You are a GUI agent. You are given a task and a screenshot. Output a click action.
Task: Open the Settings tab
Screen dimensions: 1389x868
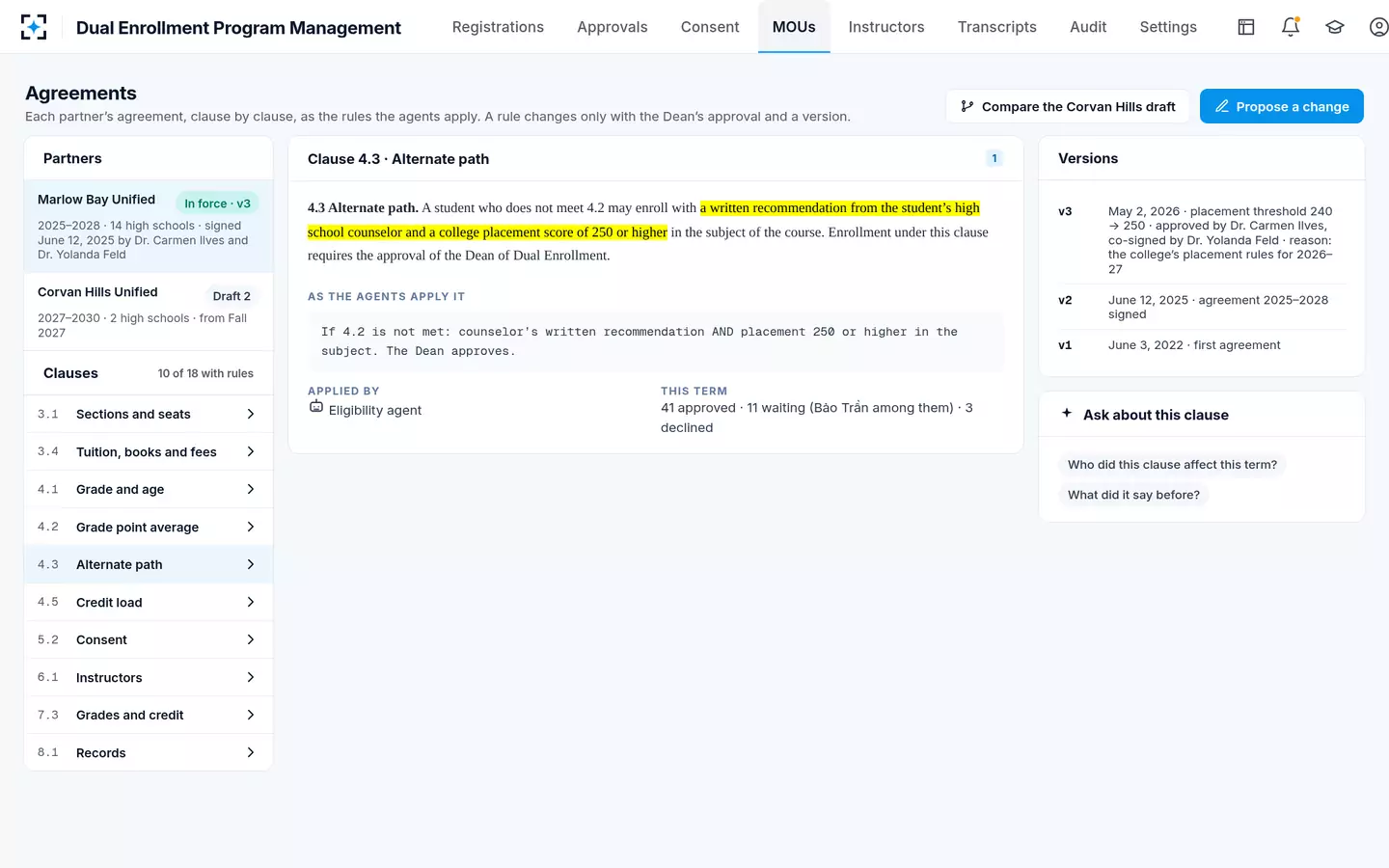point(1168,27)
